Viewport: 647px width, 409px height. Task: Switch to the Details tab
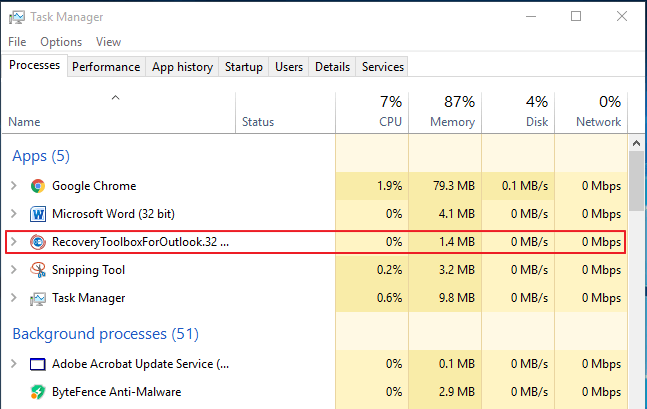coord(332,67)
